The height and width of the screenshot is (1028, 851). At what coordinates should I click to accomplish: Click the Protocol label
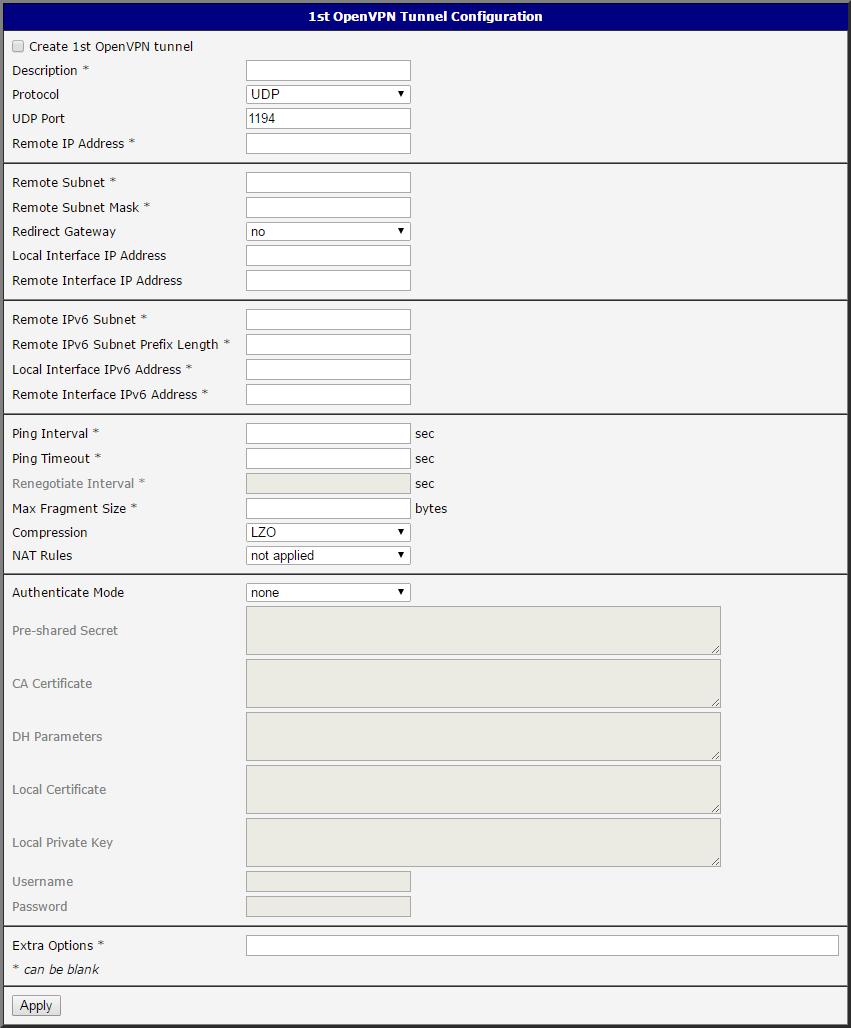click(35, 94)
